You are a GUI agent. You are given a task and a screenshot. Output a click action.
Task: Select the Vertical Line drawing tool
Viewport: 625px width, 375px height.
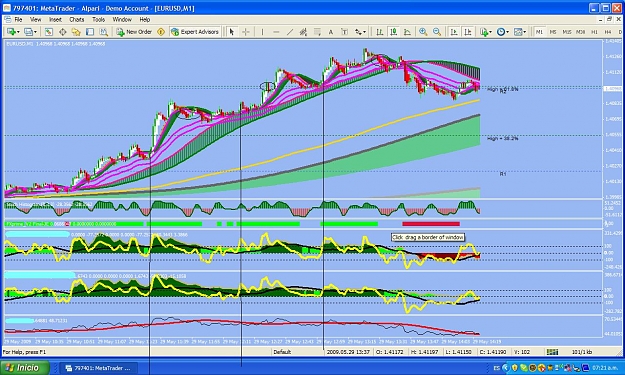[262, 32]
